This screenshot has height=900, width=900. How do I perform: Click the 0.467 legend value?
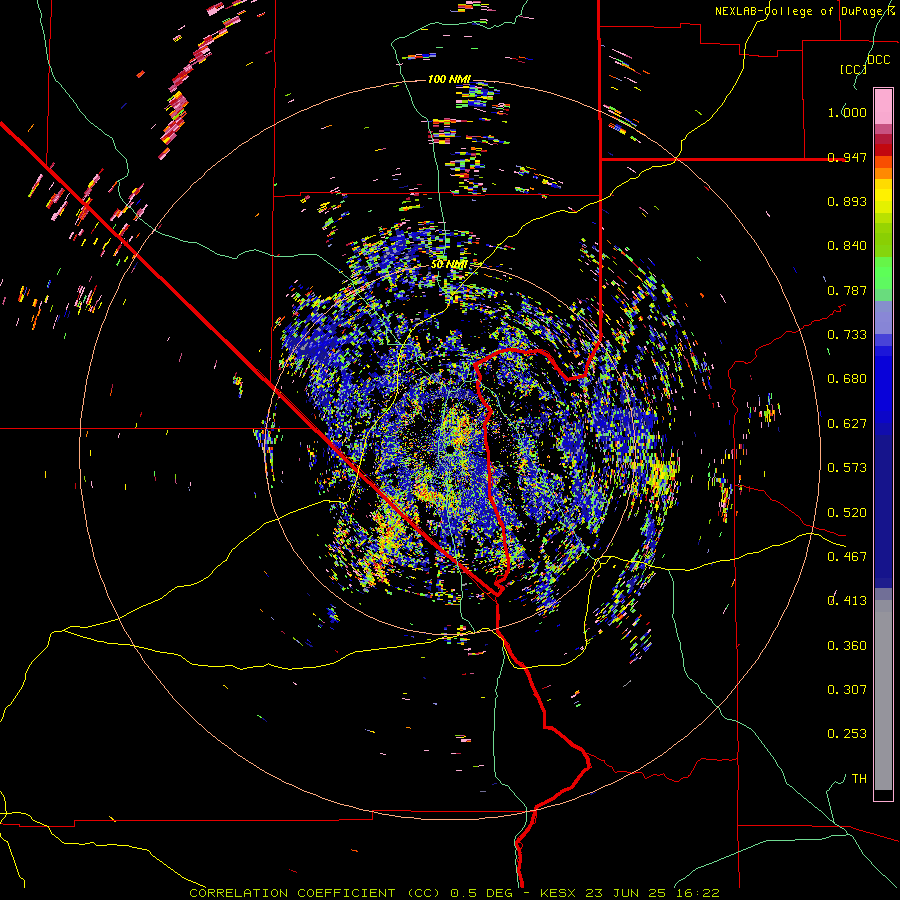point(847,557)
